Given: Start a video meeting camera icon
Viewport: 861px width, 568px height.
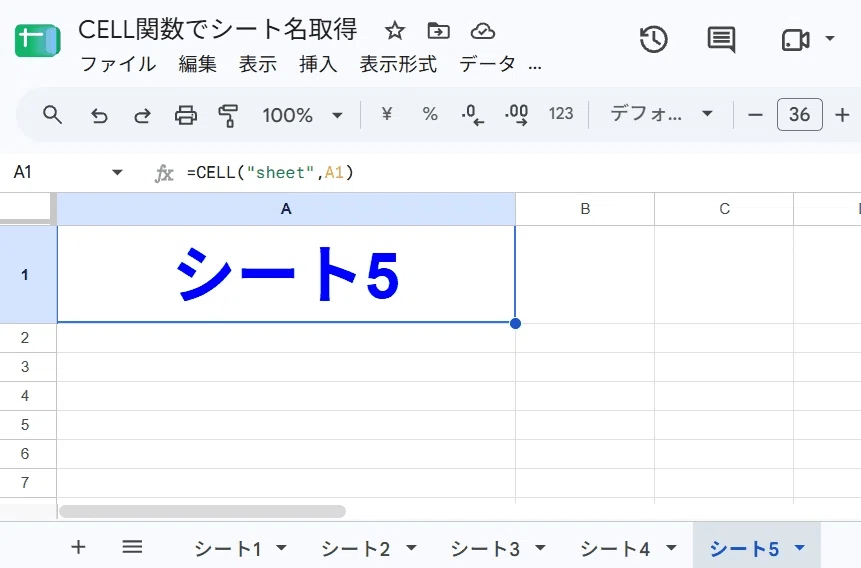Looking at the screenshot, I should click(x=795, y=40).
